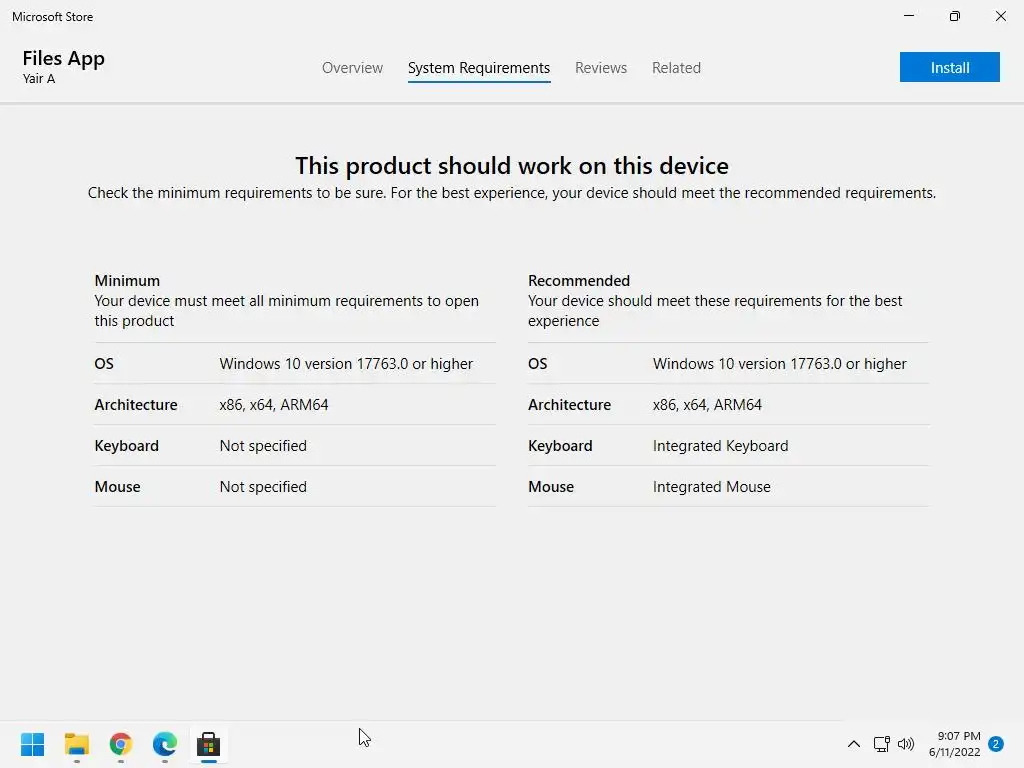Image resolution: width=1024 pixels, height=768 pixels.
Task: Click the Keyboard label under Recommended
Action: pos(560,446)
